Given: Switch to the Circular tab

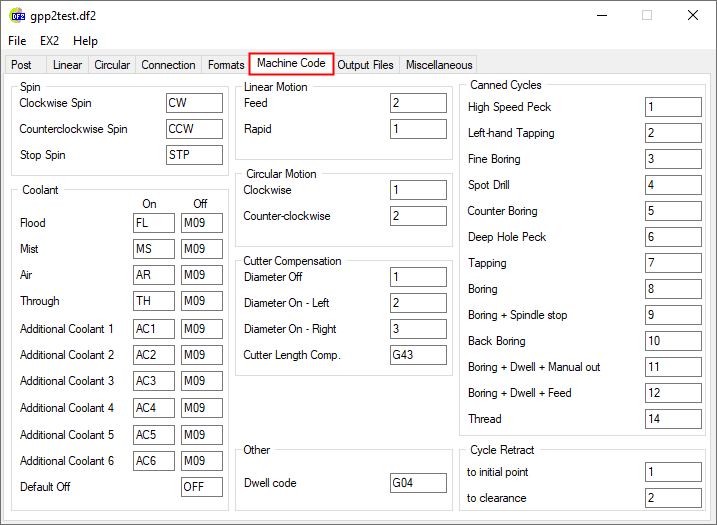Looking at the screenshot, I should 112,65.
